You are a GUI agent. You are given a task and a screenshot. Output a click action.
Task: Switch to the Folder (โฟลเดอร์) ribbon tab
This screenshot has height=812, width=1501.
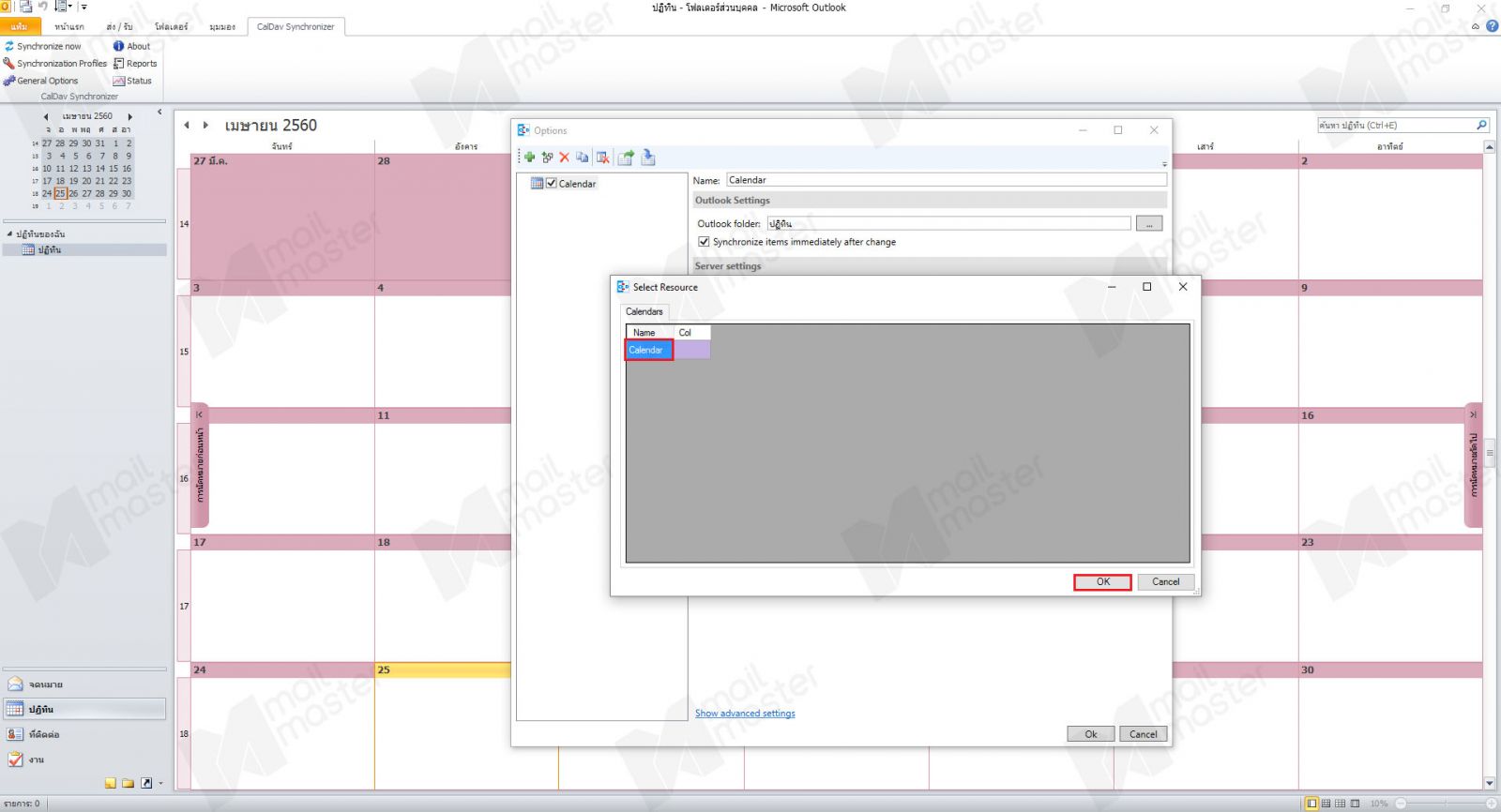pyautogui.click(x=172, y=26)
